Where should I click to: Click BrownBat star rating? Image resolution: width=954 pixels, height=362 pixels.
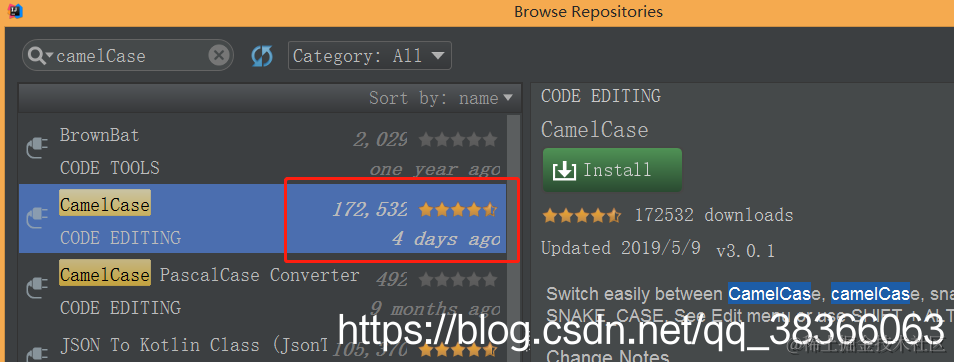[x=458, y=140]
